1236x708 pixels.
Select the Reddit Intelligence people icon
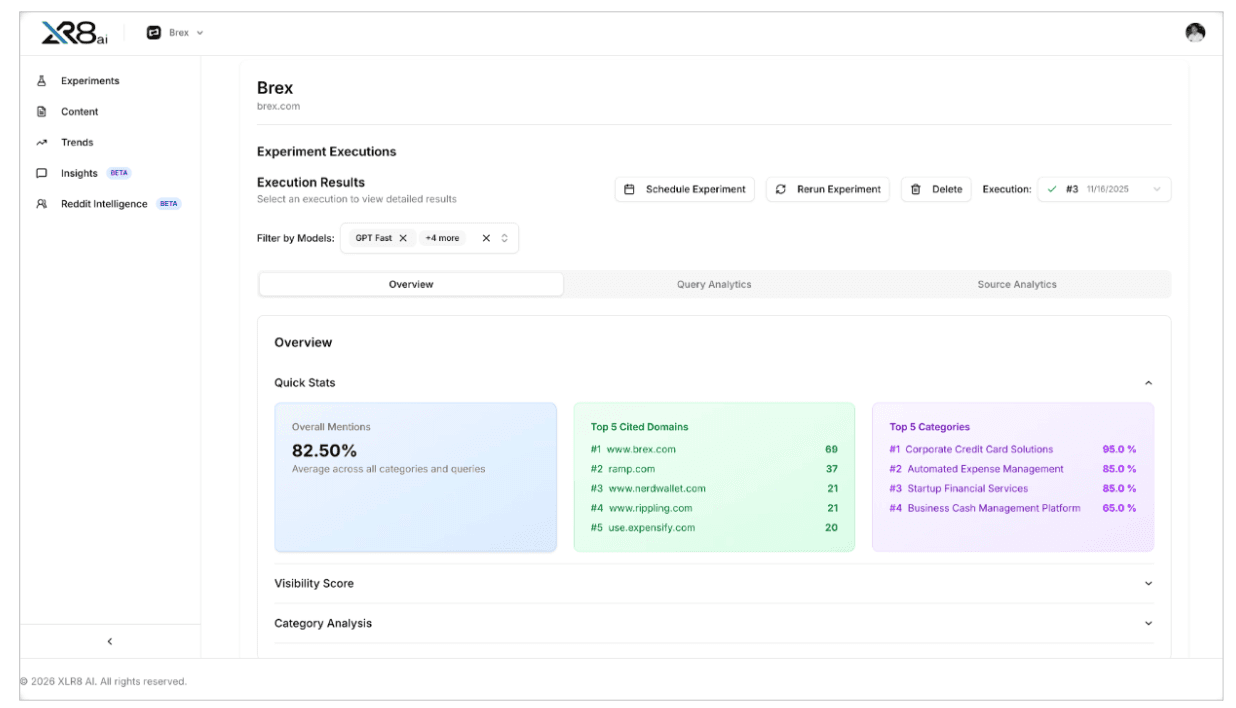pos(41,203)
